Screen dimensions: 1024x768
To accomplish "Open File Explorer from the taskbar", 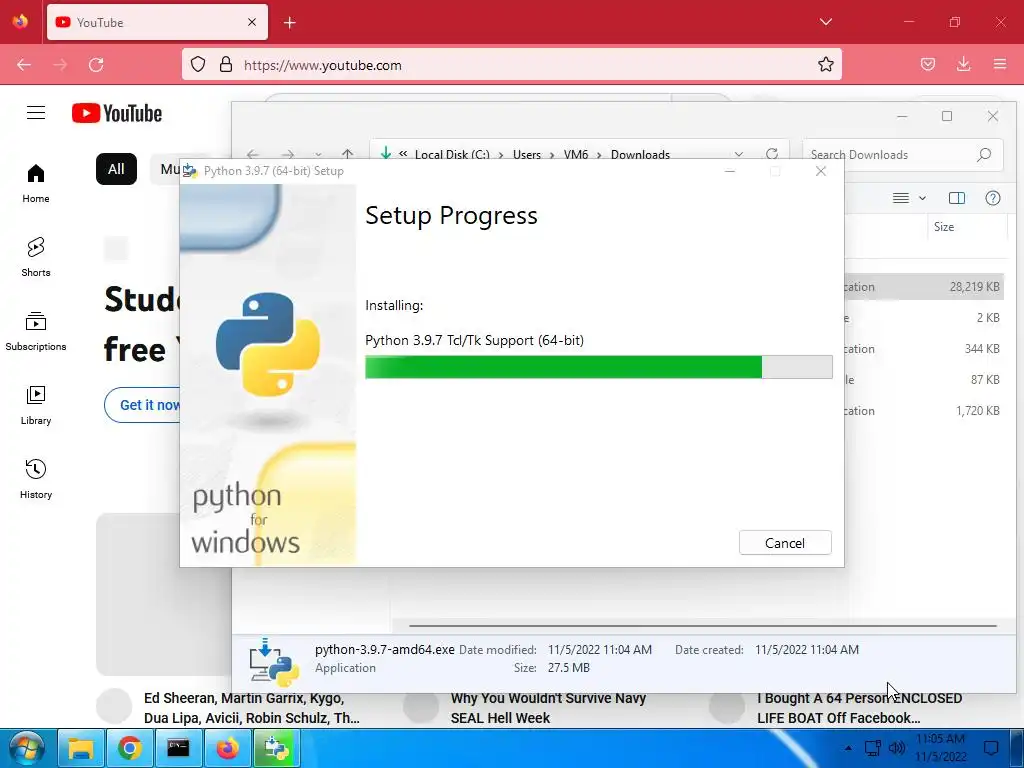I will click(81, 748).
